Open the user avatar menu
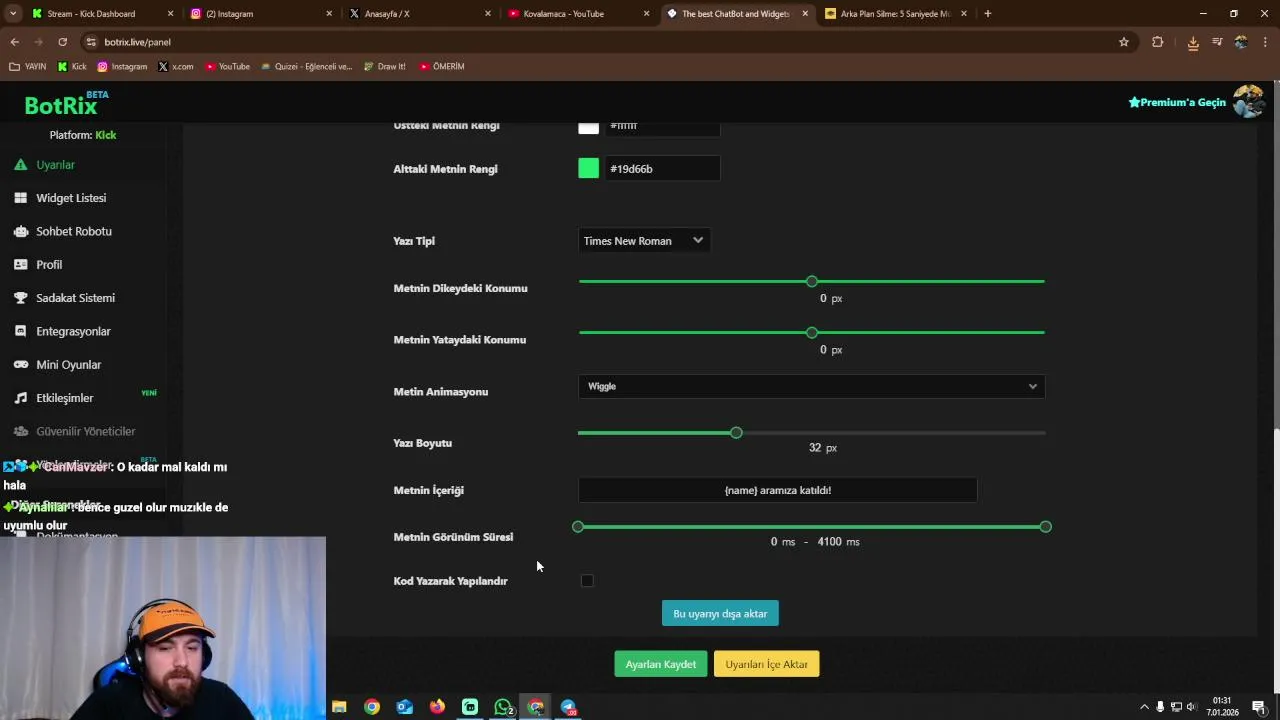This screenshot has height=720, width=1280. [1248, 102]
